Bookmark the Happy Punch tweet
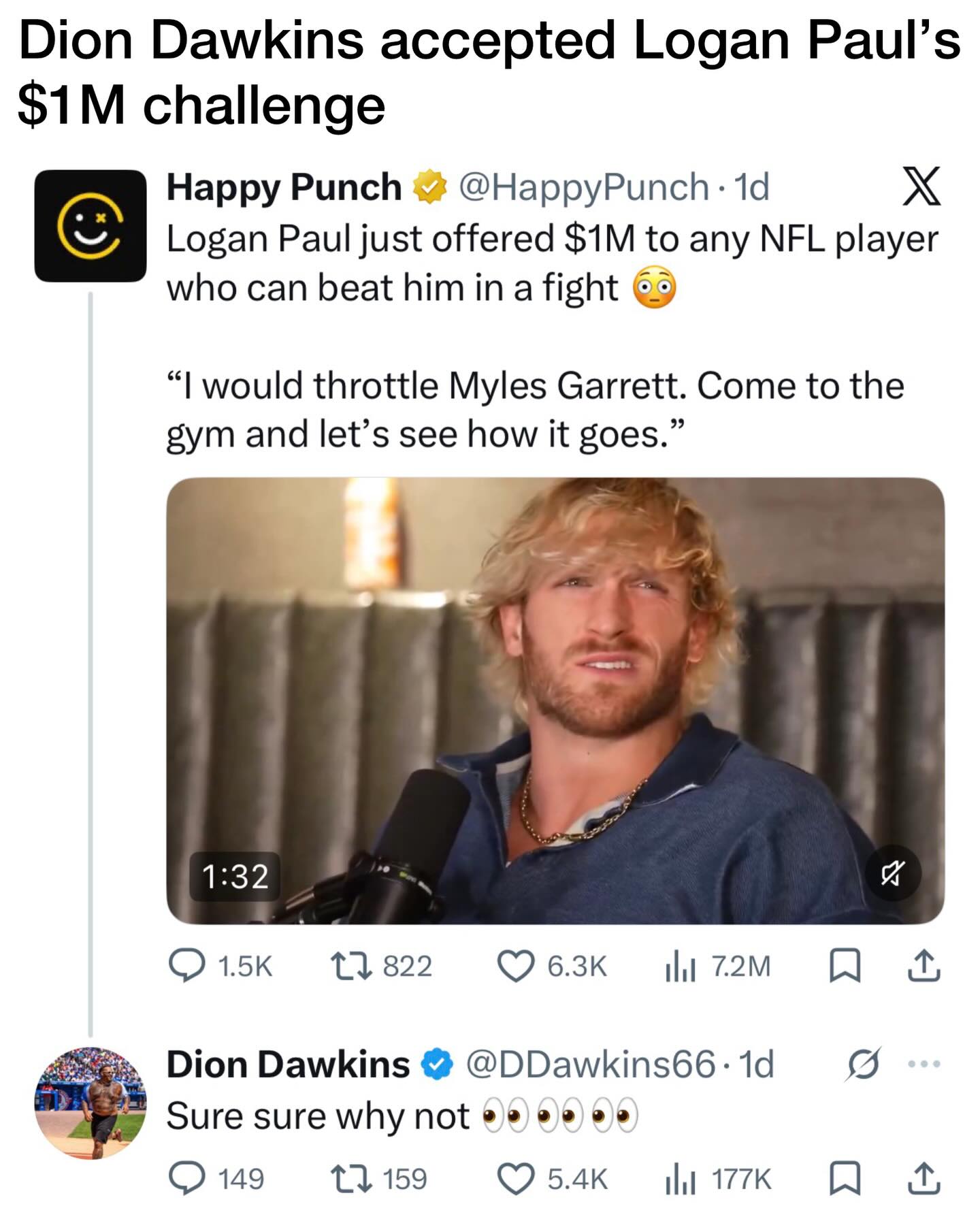The width and height of the screenshot is (980, 1217). [845, 967]
